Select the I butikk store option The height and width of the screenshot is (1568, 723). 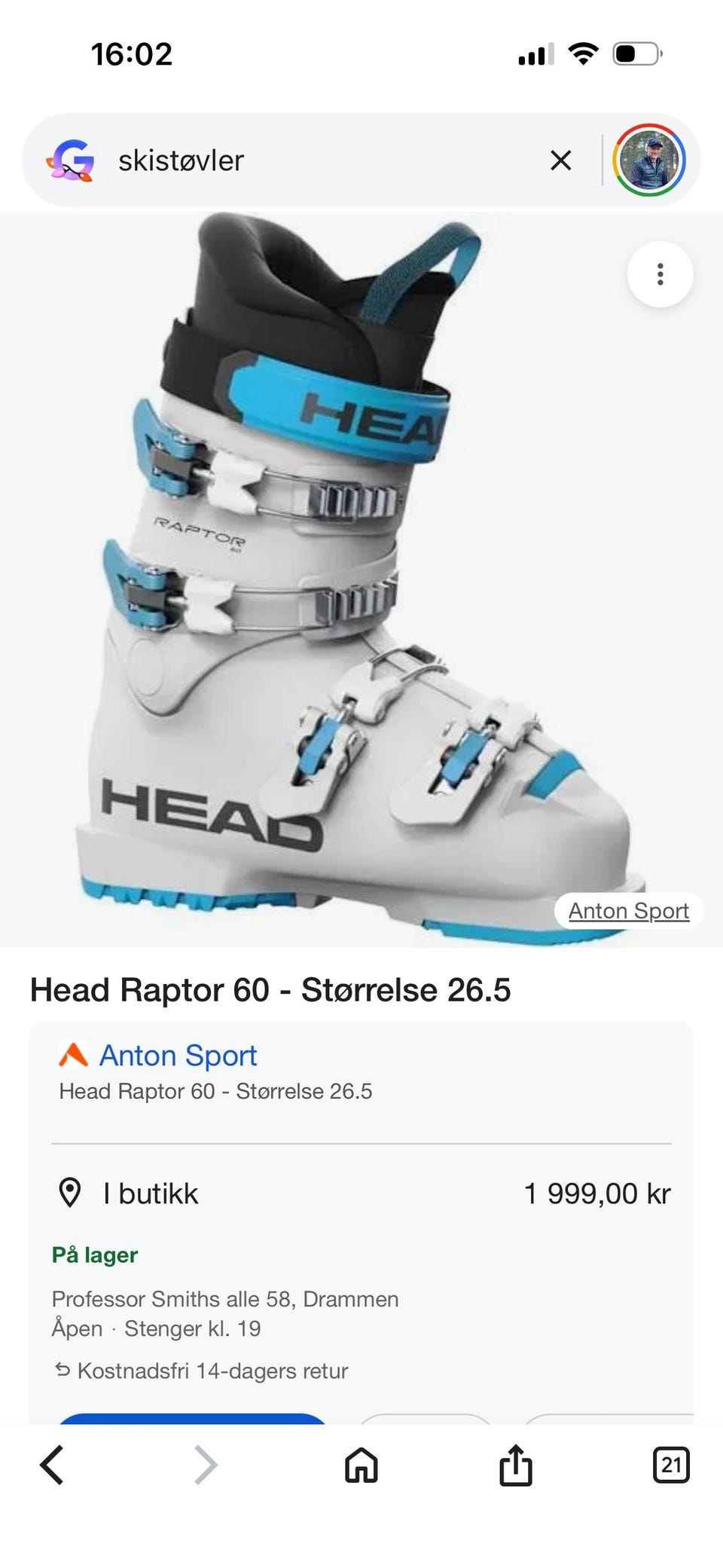151,1194
